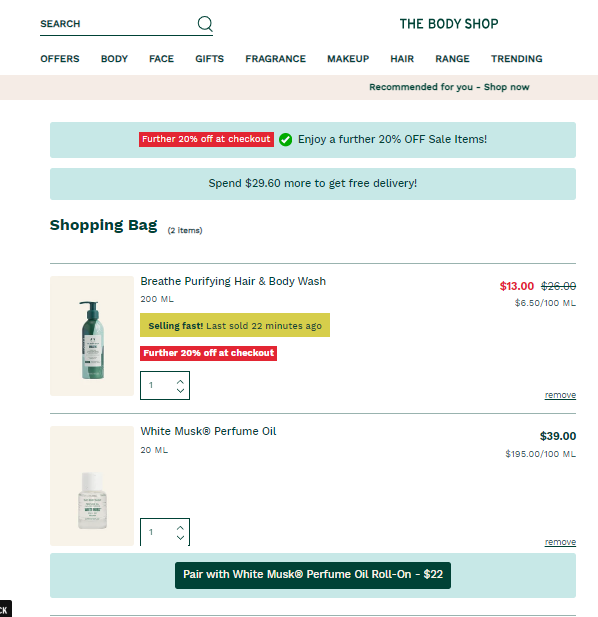This screenshot has width=598, height=617.
Task: Select the GIFTS navigation item
Action: (x=209, y=59)
